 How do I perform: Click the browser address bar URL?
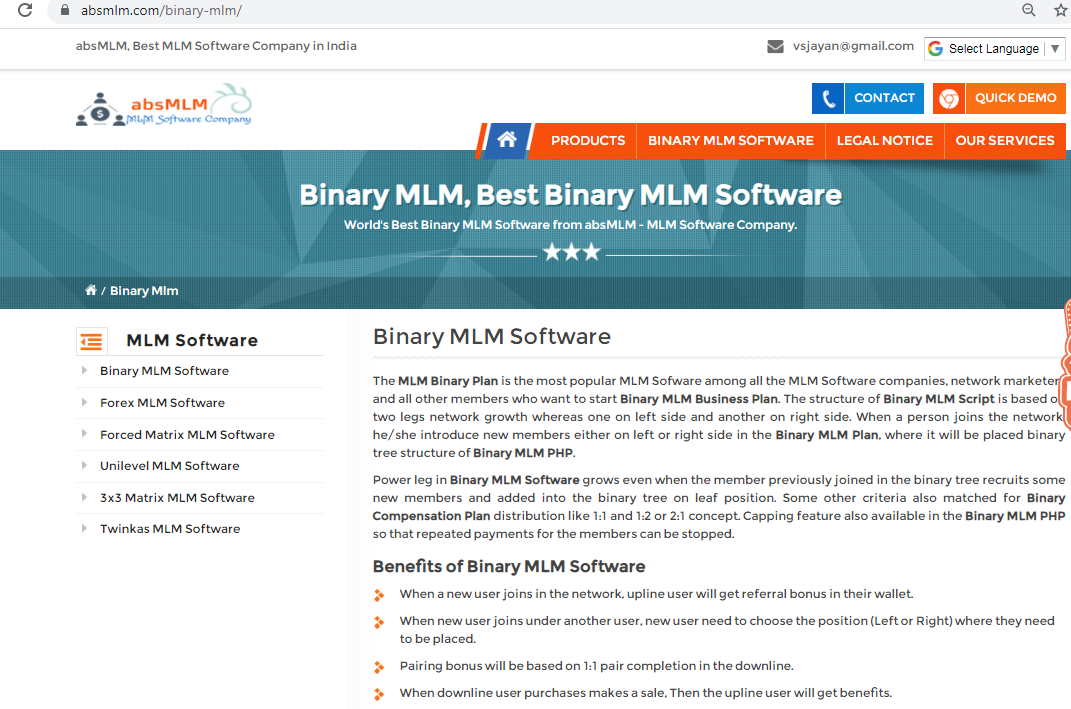(x=162, y=11)
